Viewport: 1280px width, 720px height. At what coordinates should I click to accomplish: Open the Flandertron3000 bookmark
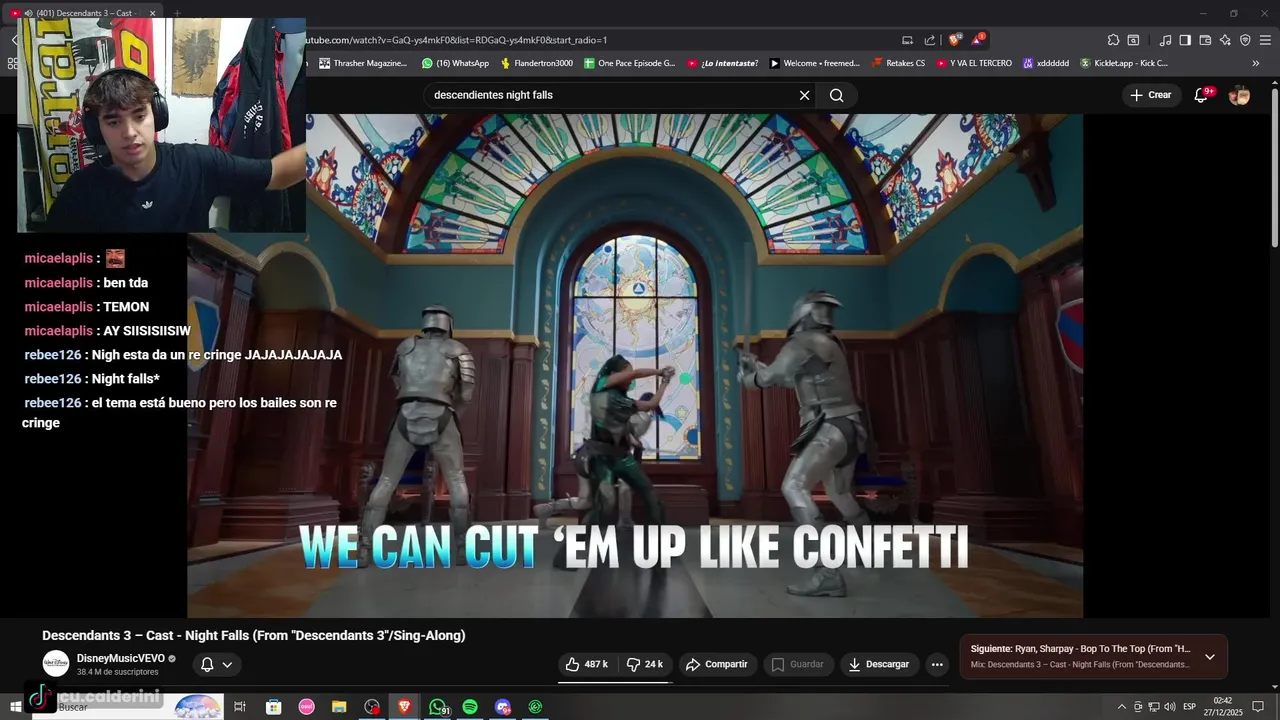click(x=537, y=63)
